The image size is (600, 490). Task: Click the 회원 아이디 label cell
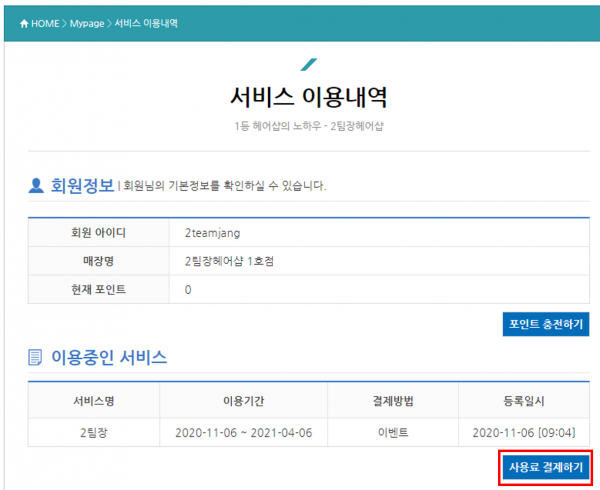[x=99, y=233]
